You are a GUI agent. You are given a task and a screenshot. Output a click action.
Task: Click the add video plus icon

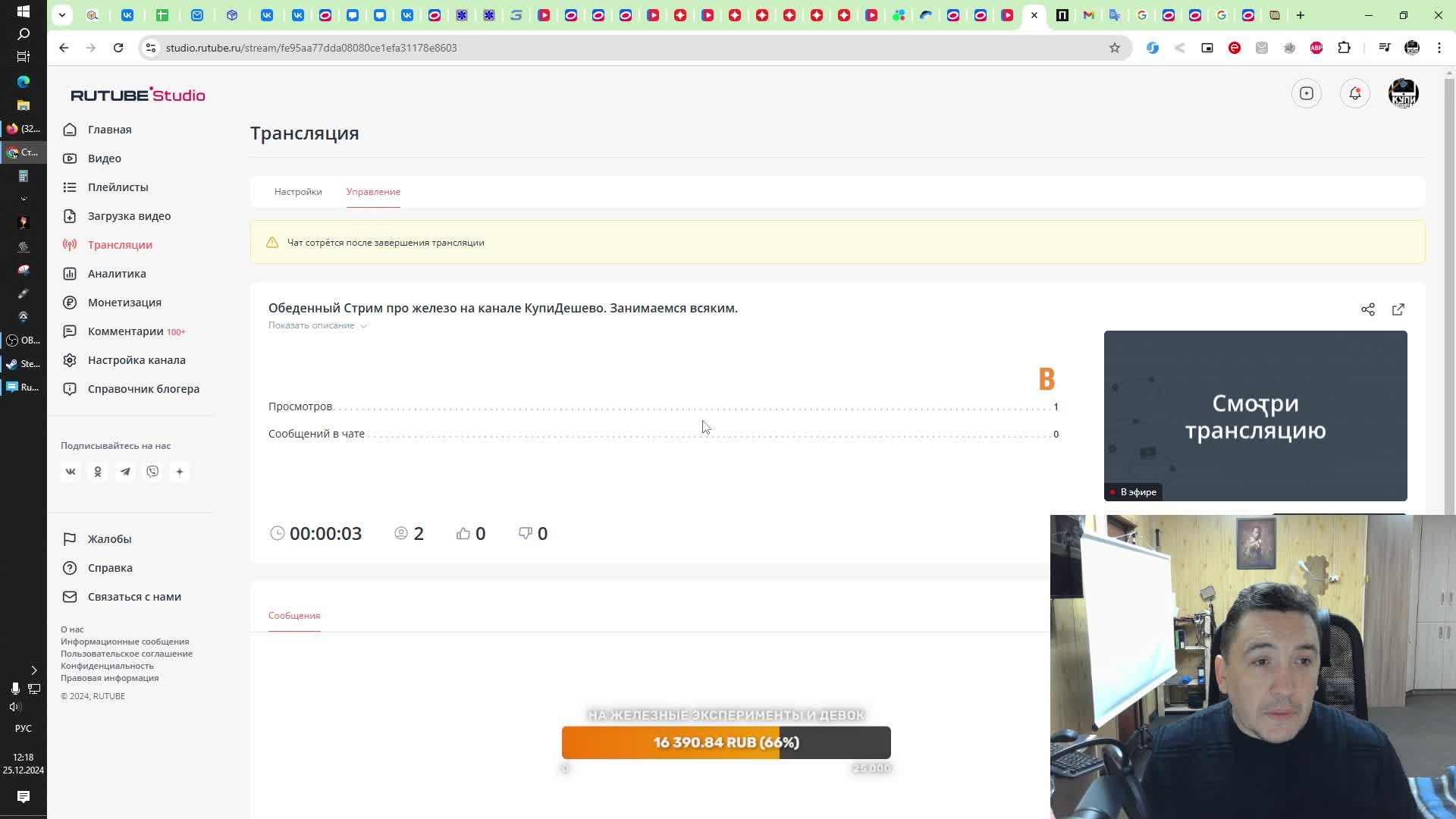1306,93
